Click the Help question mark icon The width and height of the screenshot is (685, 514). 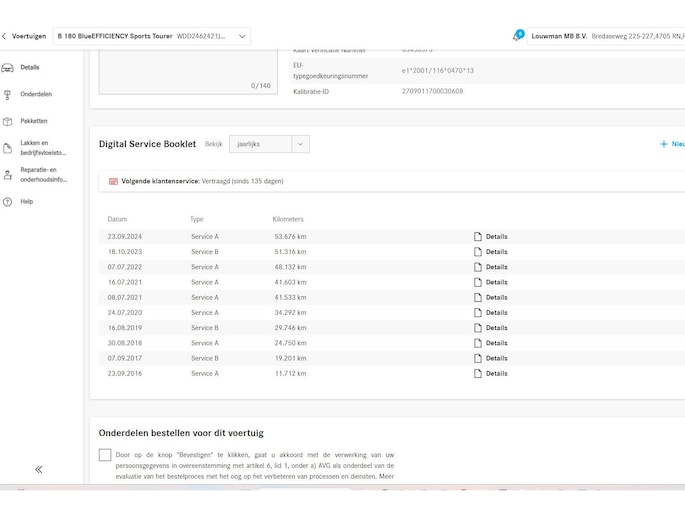point(8,201)
